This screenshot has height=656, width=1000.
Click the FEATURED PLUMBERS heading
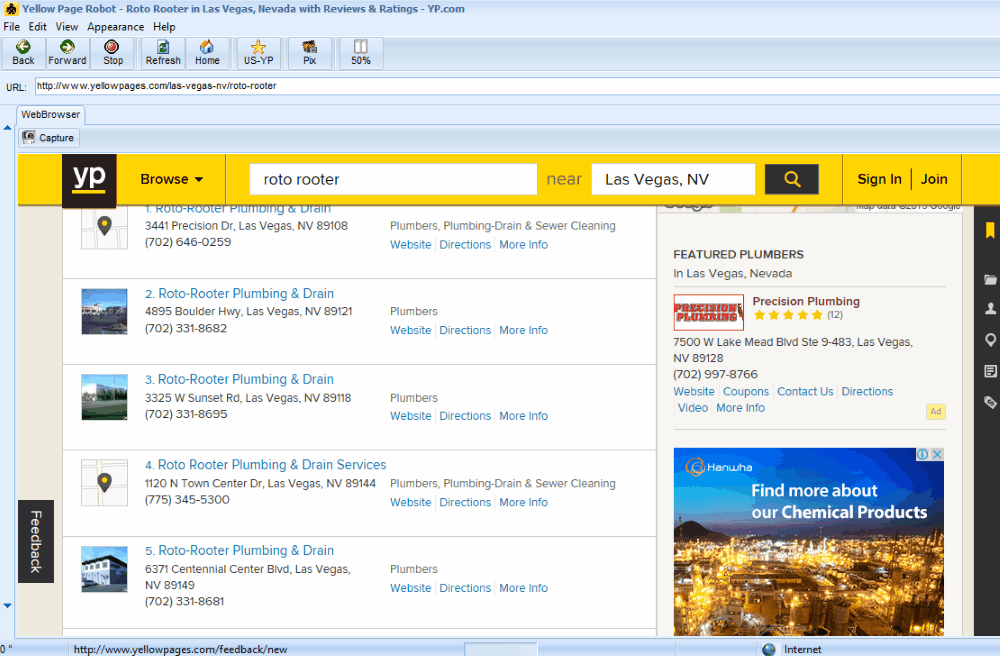click(739, 254)
